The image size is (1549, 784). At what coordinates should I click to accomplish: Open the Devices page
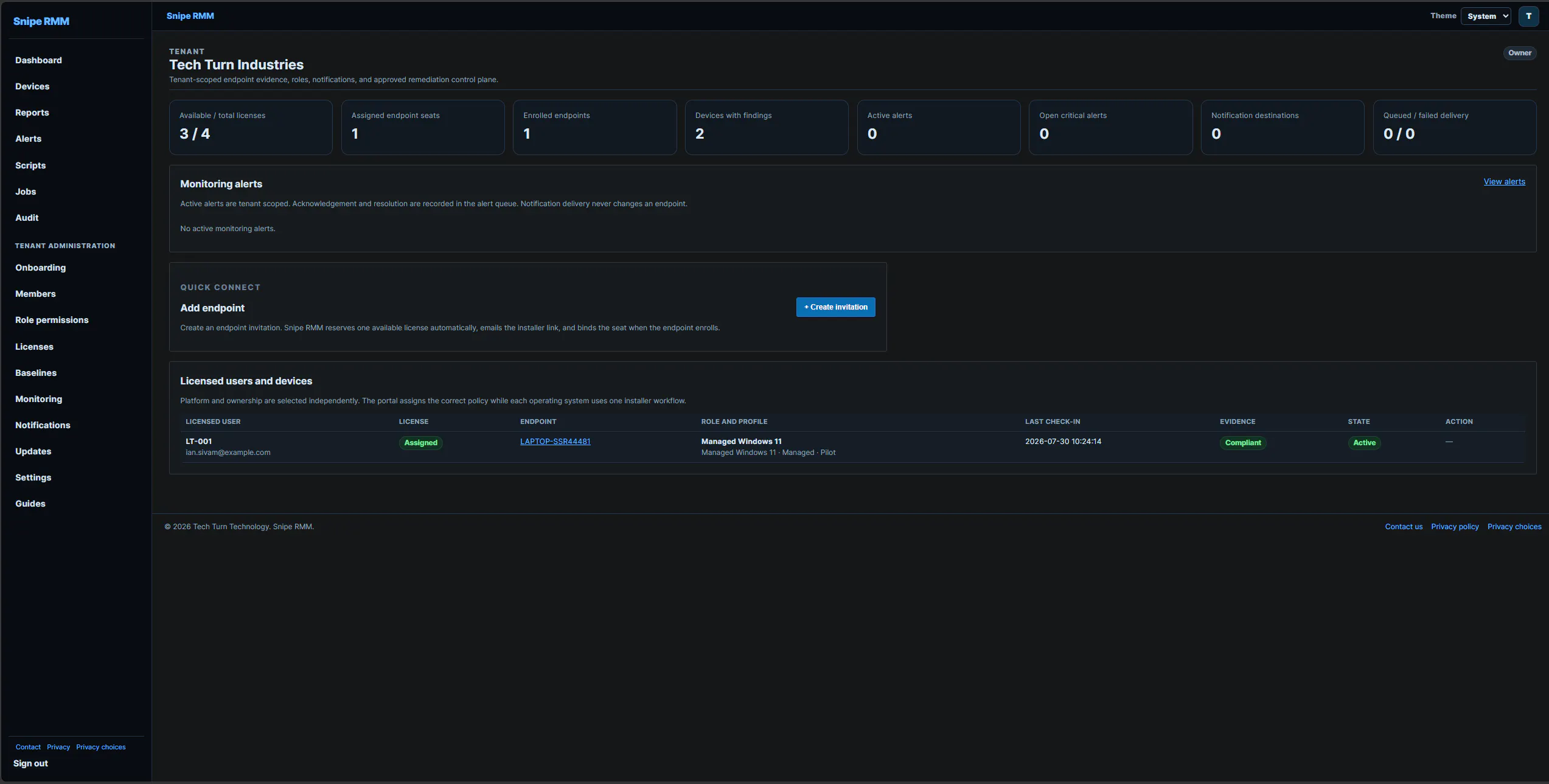click(32, 86)
